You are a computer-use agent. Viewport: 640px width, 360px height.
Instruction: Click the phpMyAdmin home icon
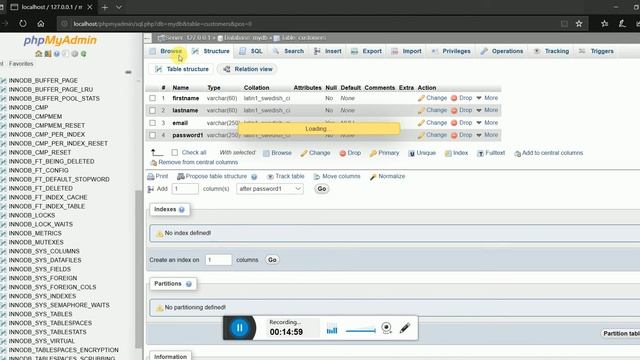click(x=39, y=54)
